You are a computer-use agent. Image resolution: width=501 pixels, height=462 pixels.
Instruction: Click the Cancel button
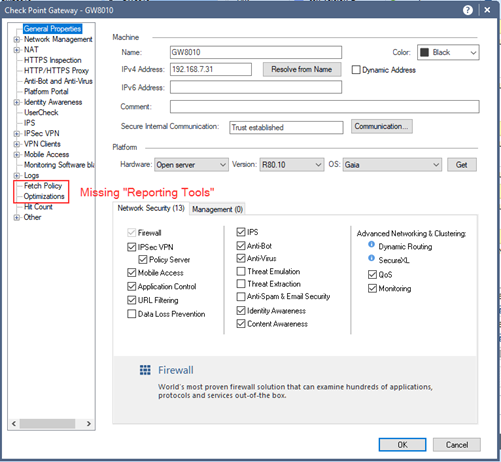pyautogui.click(x=457, y=445)
